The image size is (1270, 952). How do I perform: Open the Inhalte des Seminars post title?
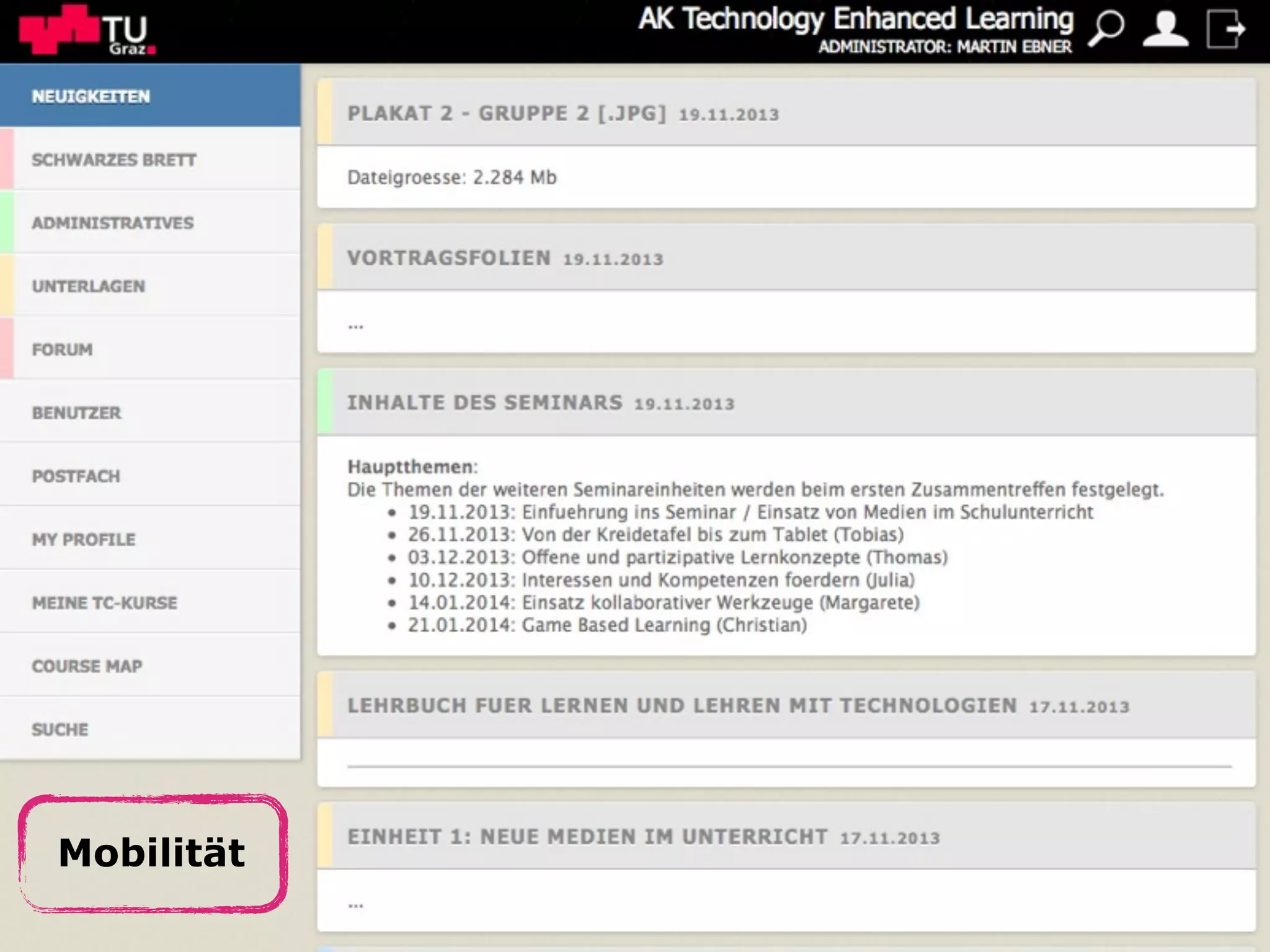pyautogui.click(x=484, y=403)
